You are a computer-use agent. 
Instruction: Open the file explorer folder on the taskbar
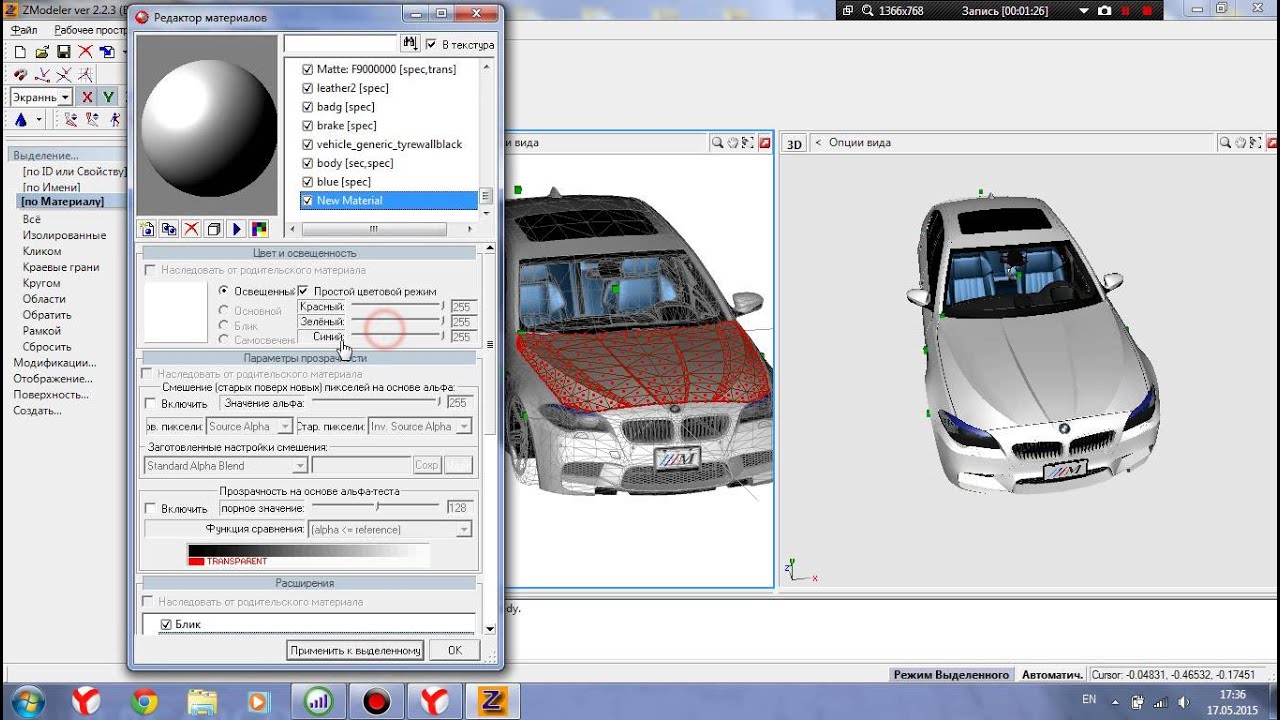click(x=202, y=701)
